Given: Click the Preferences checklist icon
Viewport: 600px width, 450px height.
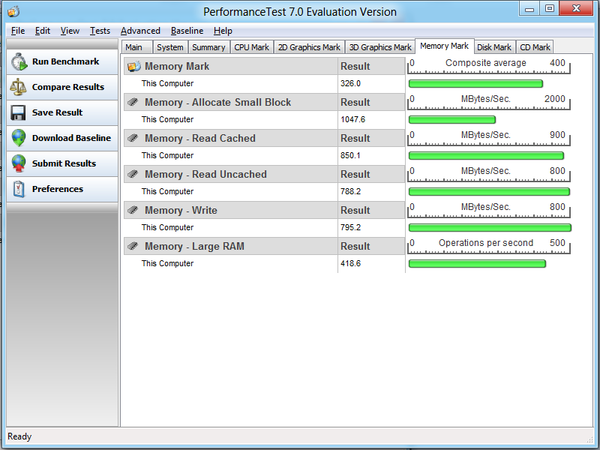Looking at the screenshot, I should 18,189.
